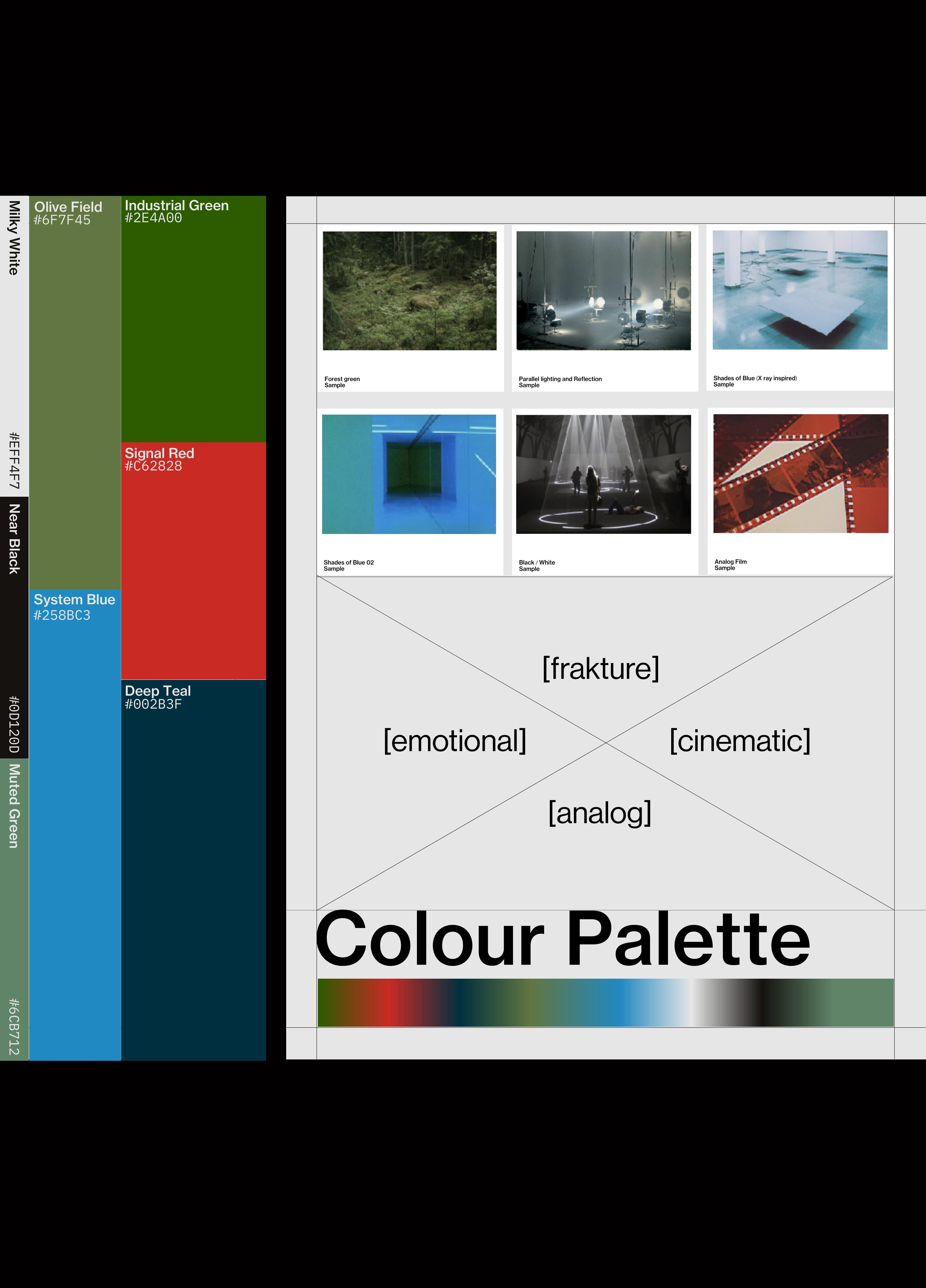Select the Milky White vertical swatch
Screen dimensions: 926x1288
14,346
